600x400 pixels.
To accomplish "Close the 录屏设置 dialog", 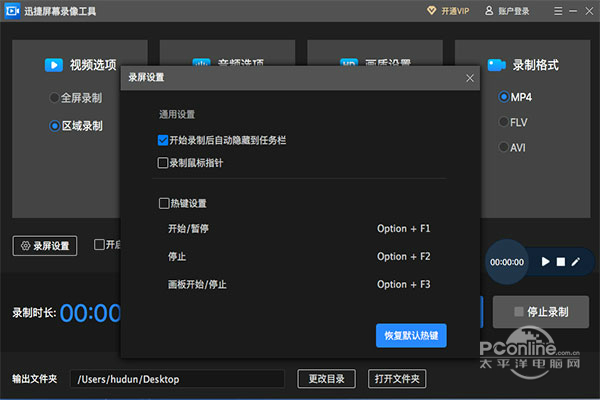I will 470,78.
